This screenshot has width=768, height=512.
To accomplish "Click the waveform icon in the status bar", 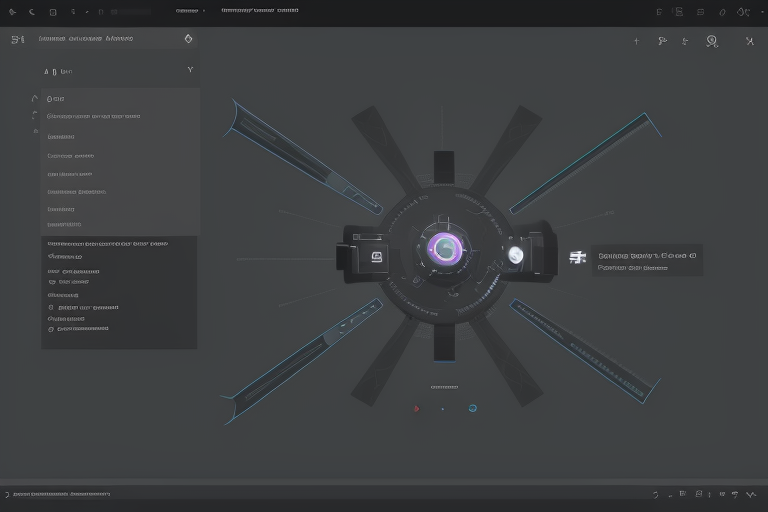I will click(x=752, y=494).
